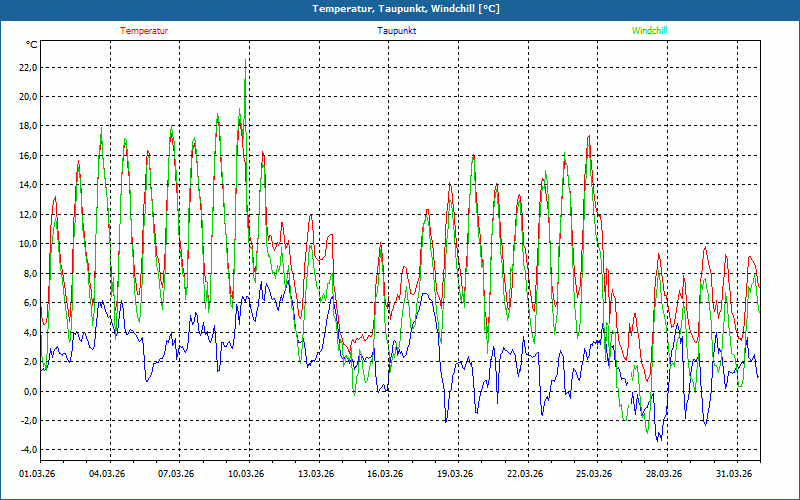Click the 10,0 y-axis value
The width and height of the screenshot is (800, 500).
click(x=27, y=244)
